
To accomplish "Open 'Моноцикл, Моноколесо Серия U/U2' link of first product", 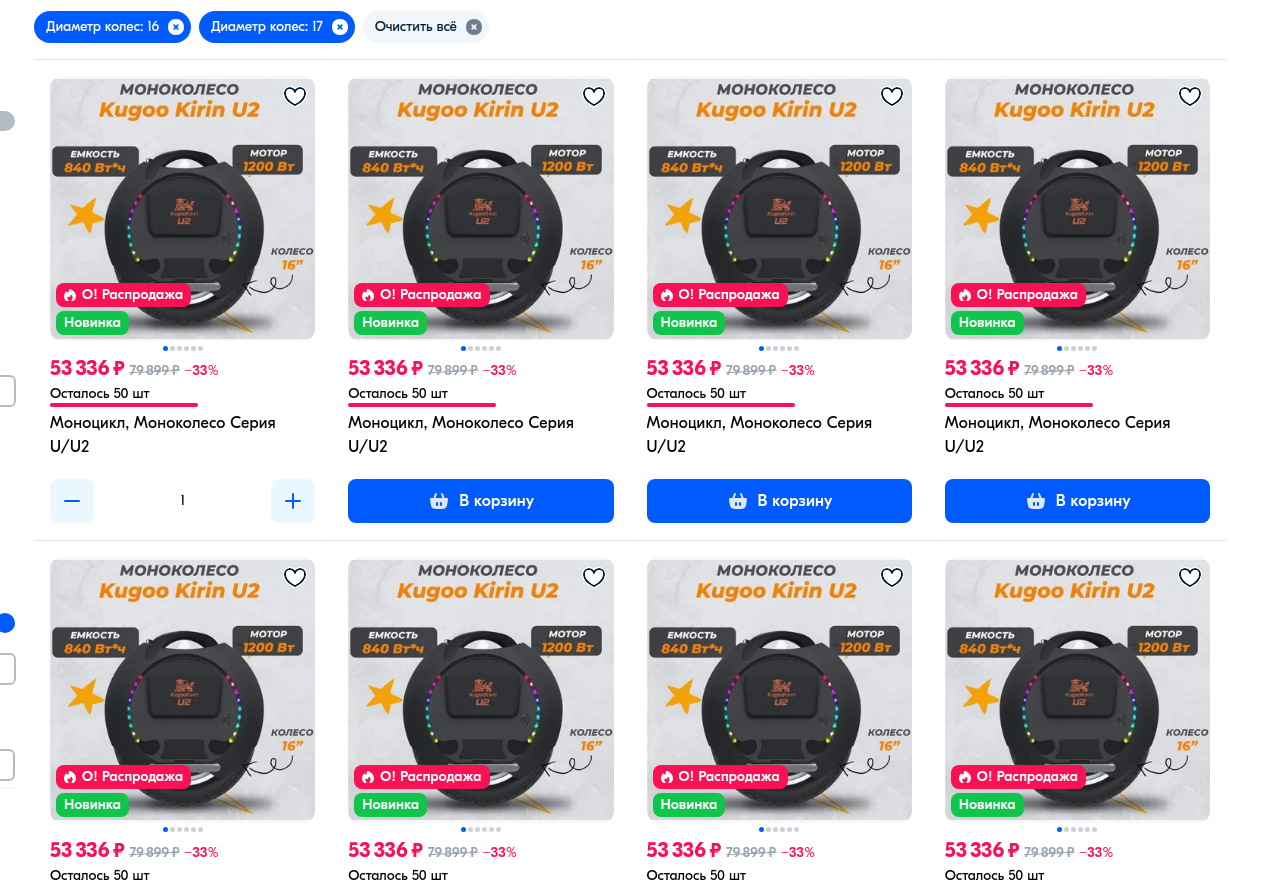I will (163, 434).
